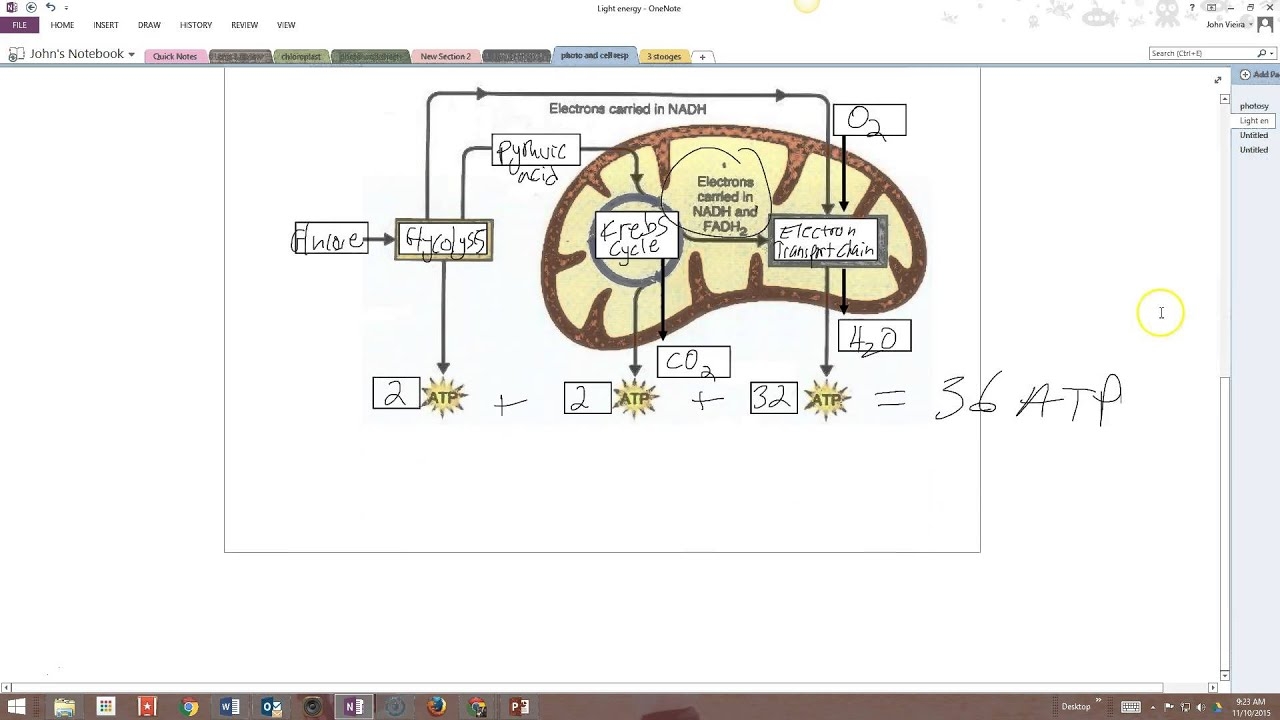This screenshot has height=720, width=1280.
Task: Select the Light en page in the sidebar
Action: 1254,120
